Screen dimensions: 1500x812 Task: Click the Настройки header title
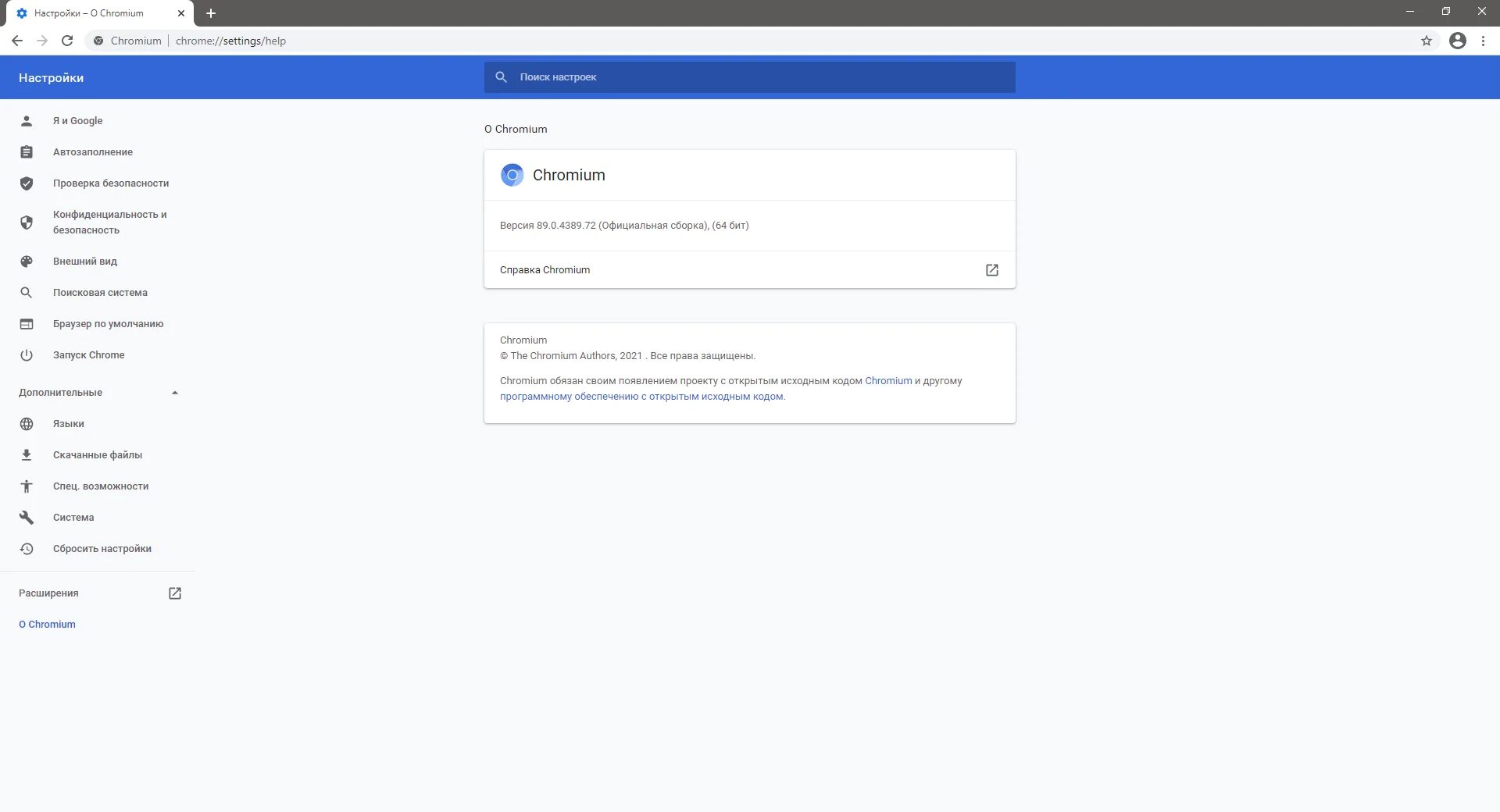point(51,77)
